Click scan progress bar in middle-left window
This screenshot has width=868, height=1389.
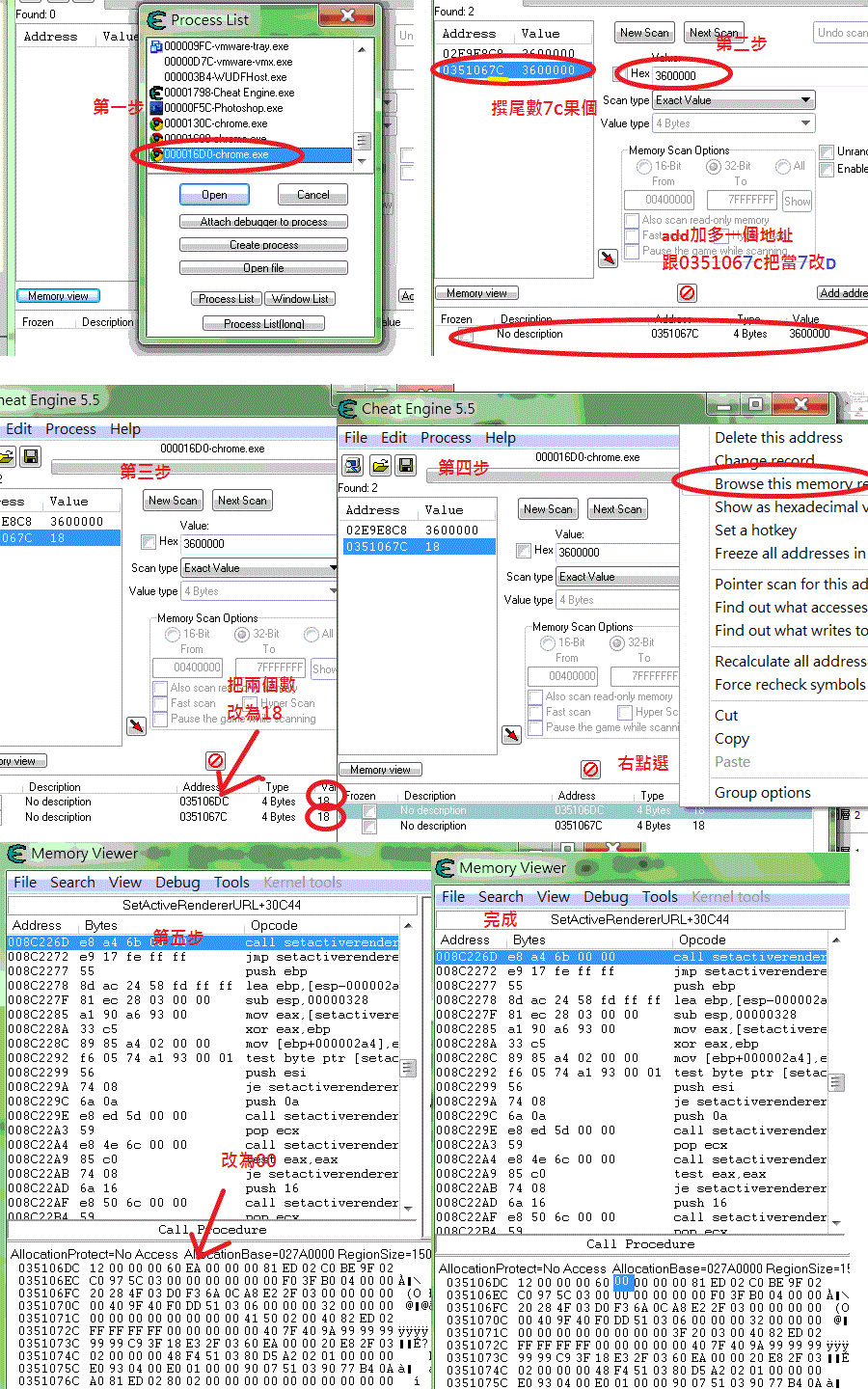click(x=193, y=469)
